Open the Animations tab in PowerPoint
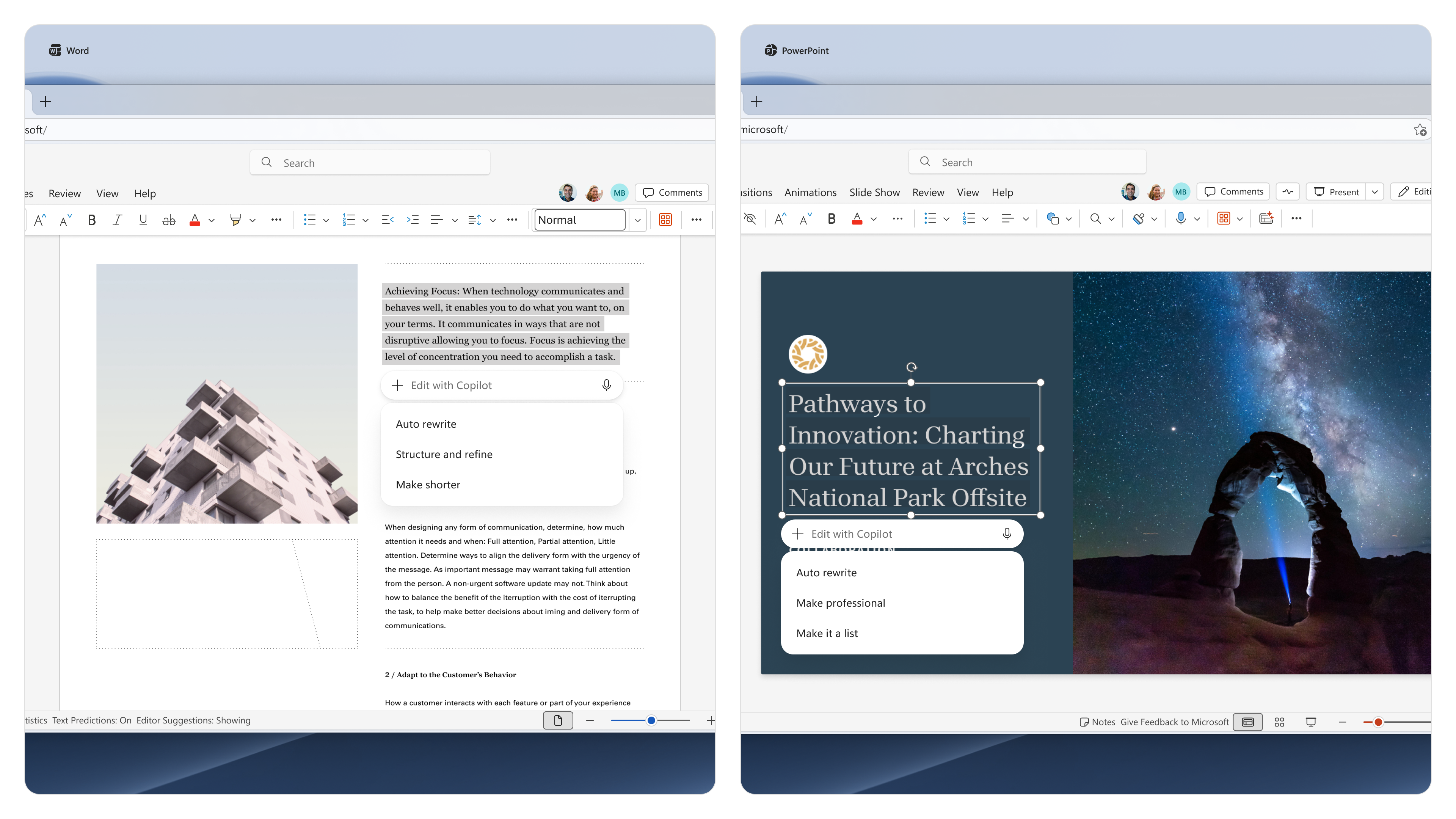Screen dimensions: 1456x819 (811, 192)
